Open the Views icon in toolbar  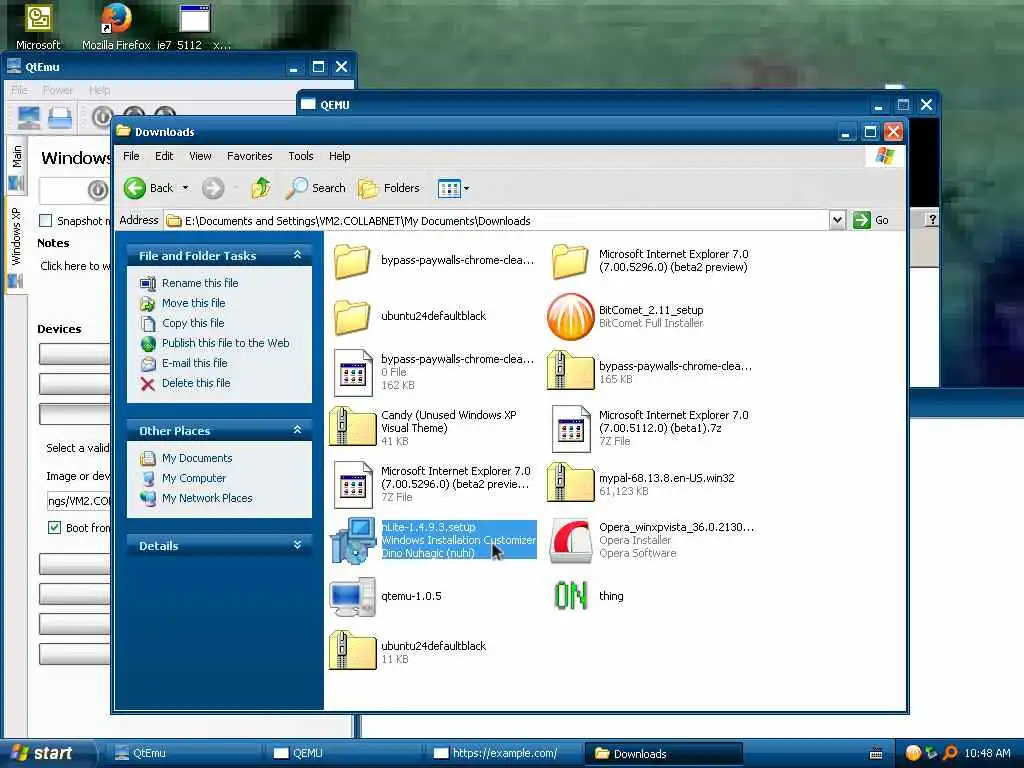point(448,189)
